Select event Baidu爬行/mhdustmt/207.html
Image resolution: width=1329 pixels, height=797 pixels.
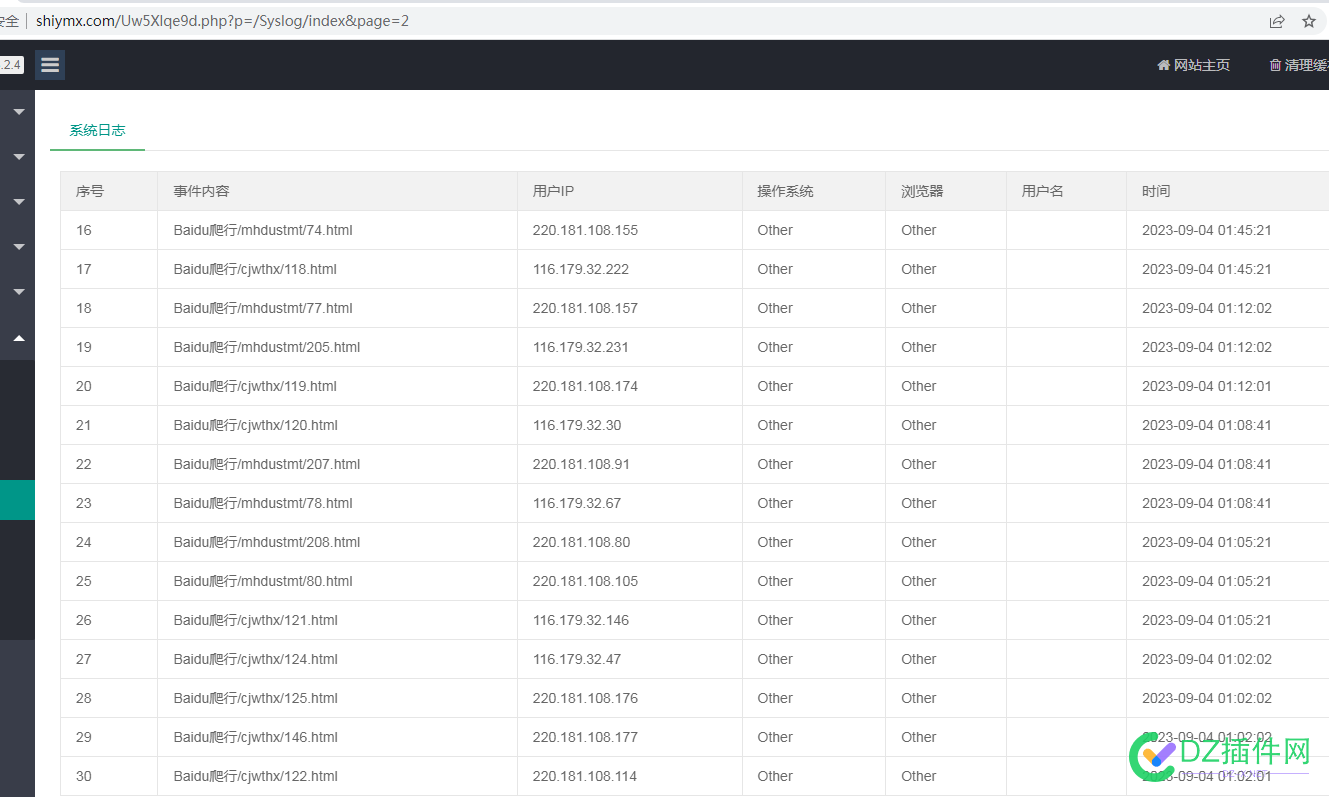(x=267, y=464)
